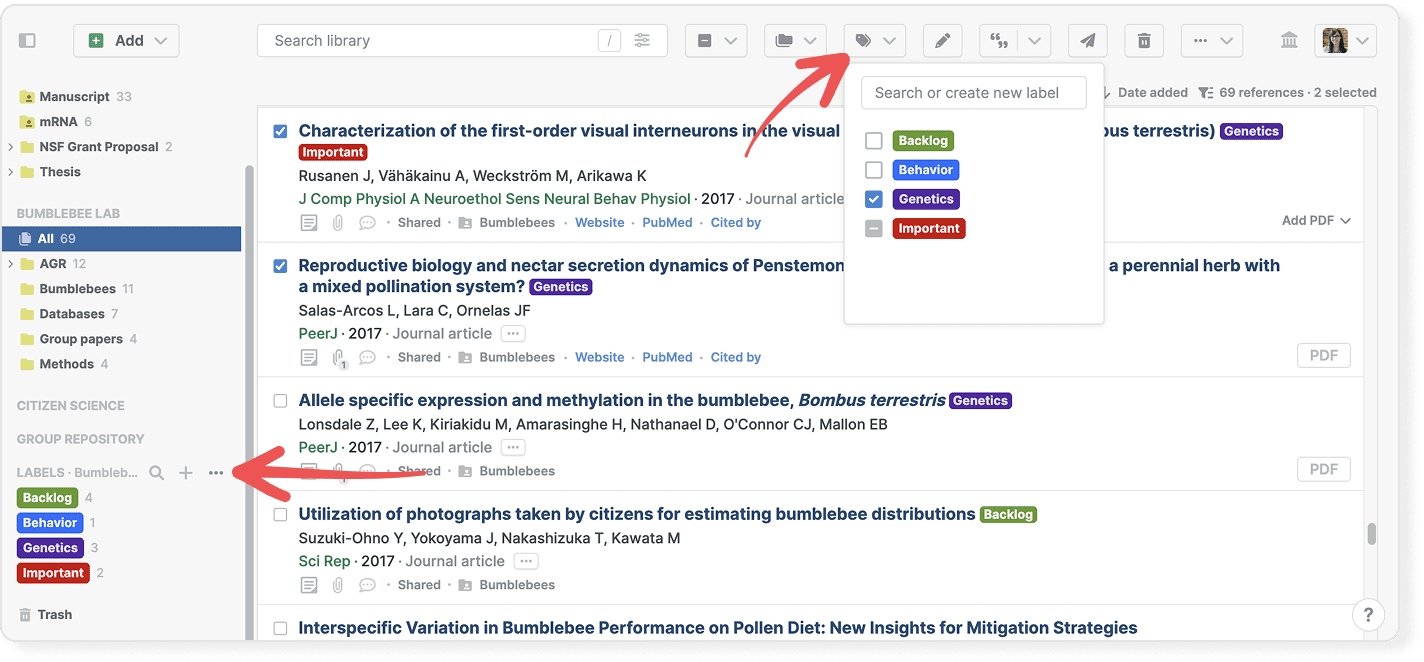Expand the NSF Grant Proposal folder
The width and height of the screenshot is (1424, 662).
point(11,147)
